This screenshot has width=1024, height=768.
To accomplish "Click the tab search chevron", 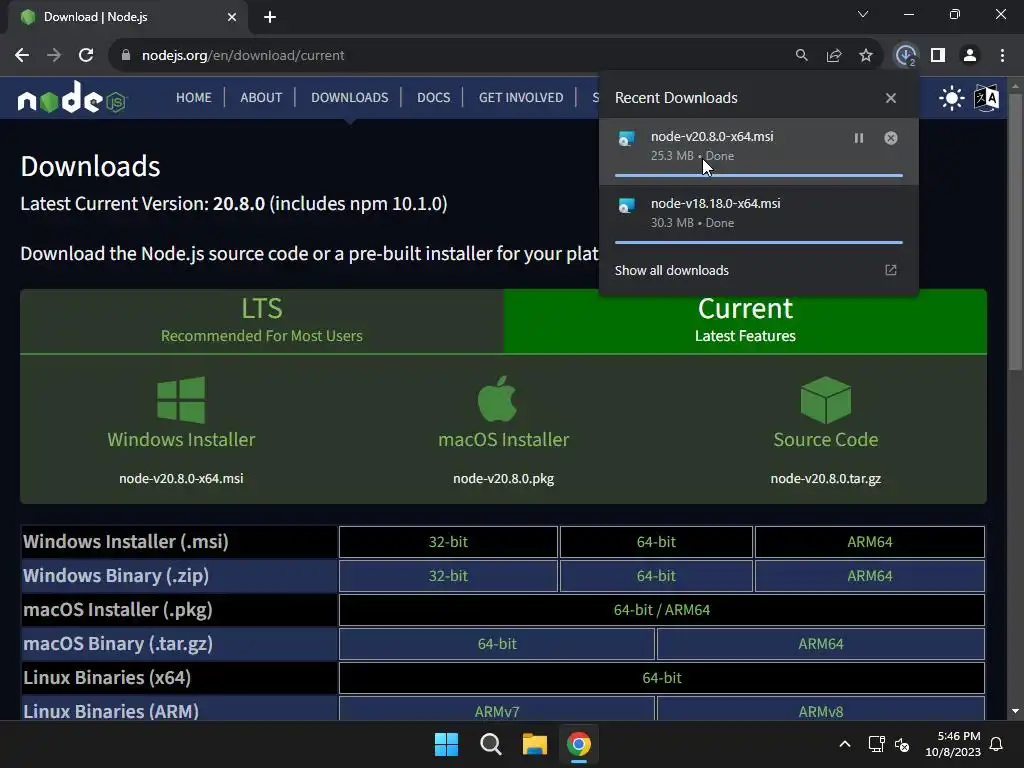I will (863, 14).
